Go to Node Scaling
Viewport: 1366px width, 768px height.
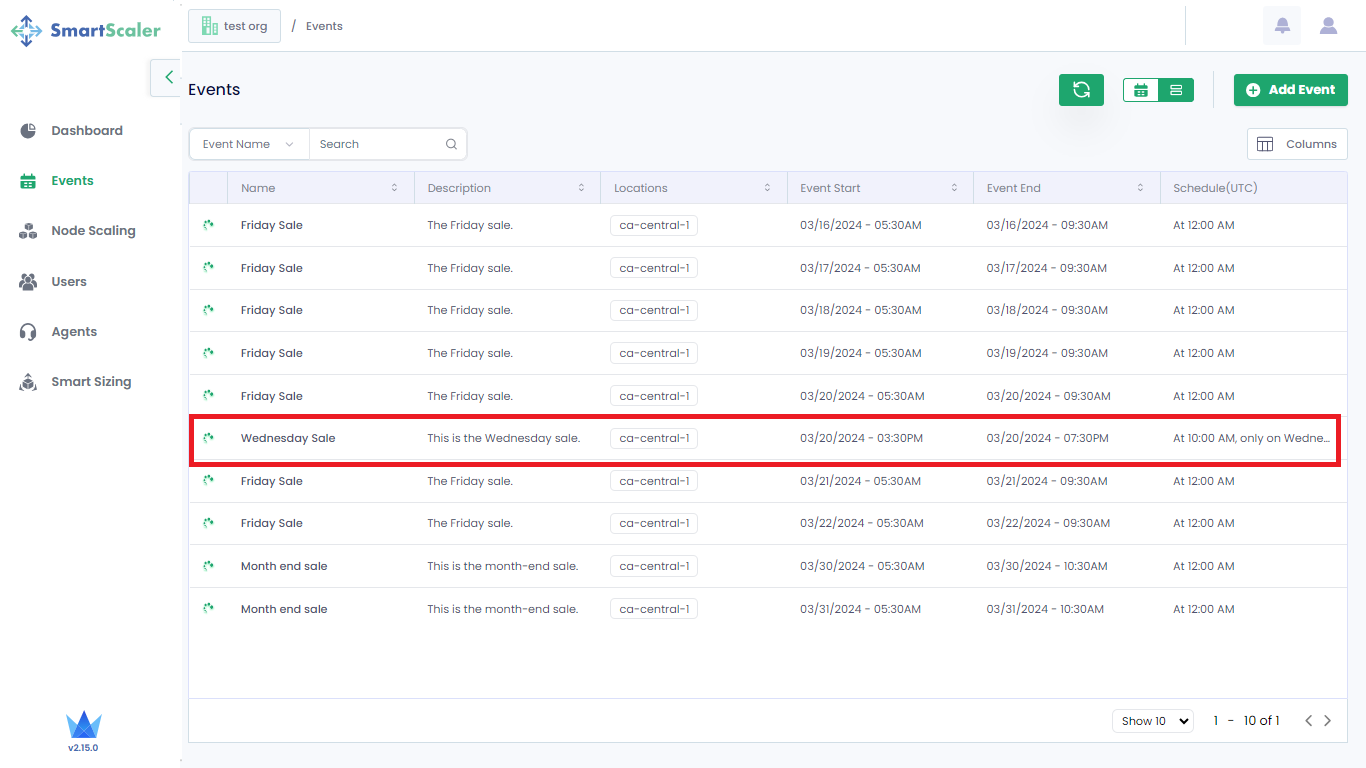pyautogui.click(x=93, y=231)
